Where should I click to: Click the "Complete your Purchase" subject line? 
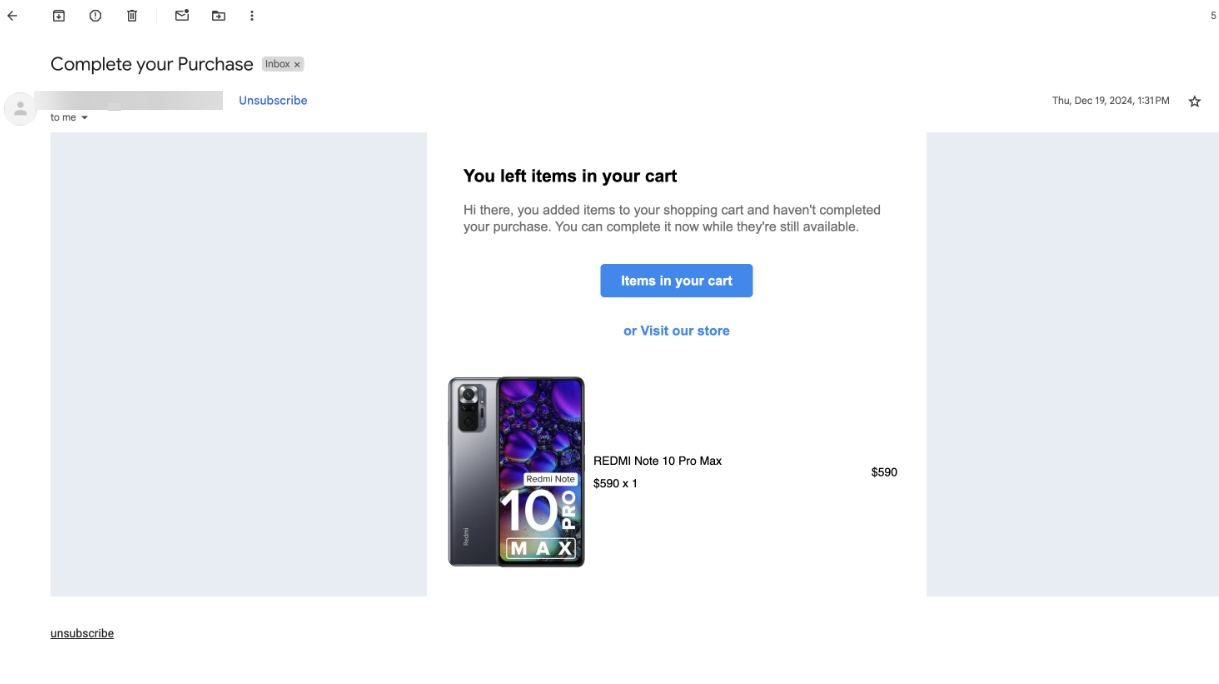[152, 64]
